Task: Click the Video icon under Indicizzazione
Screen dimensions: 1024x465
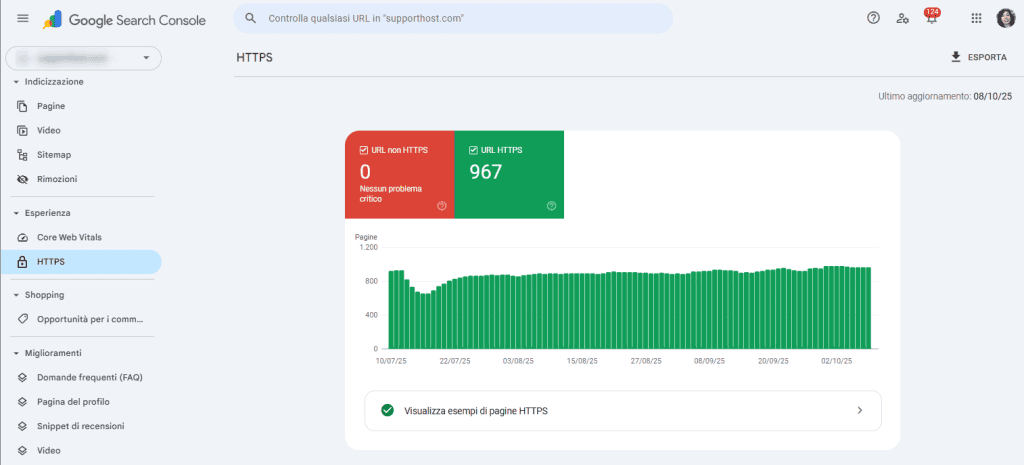Action: (23, 130)
